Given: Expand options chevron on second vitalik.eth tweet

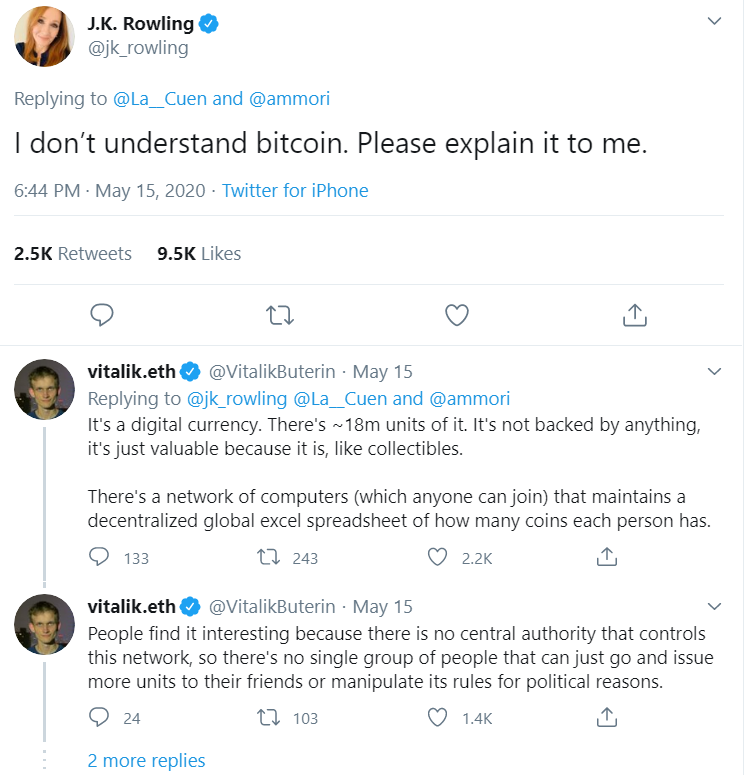Looking at the screenshot, I should 714,607.
